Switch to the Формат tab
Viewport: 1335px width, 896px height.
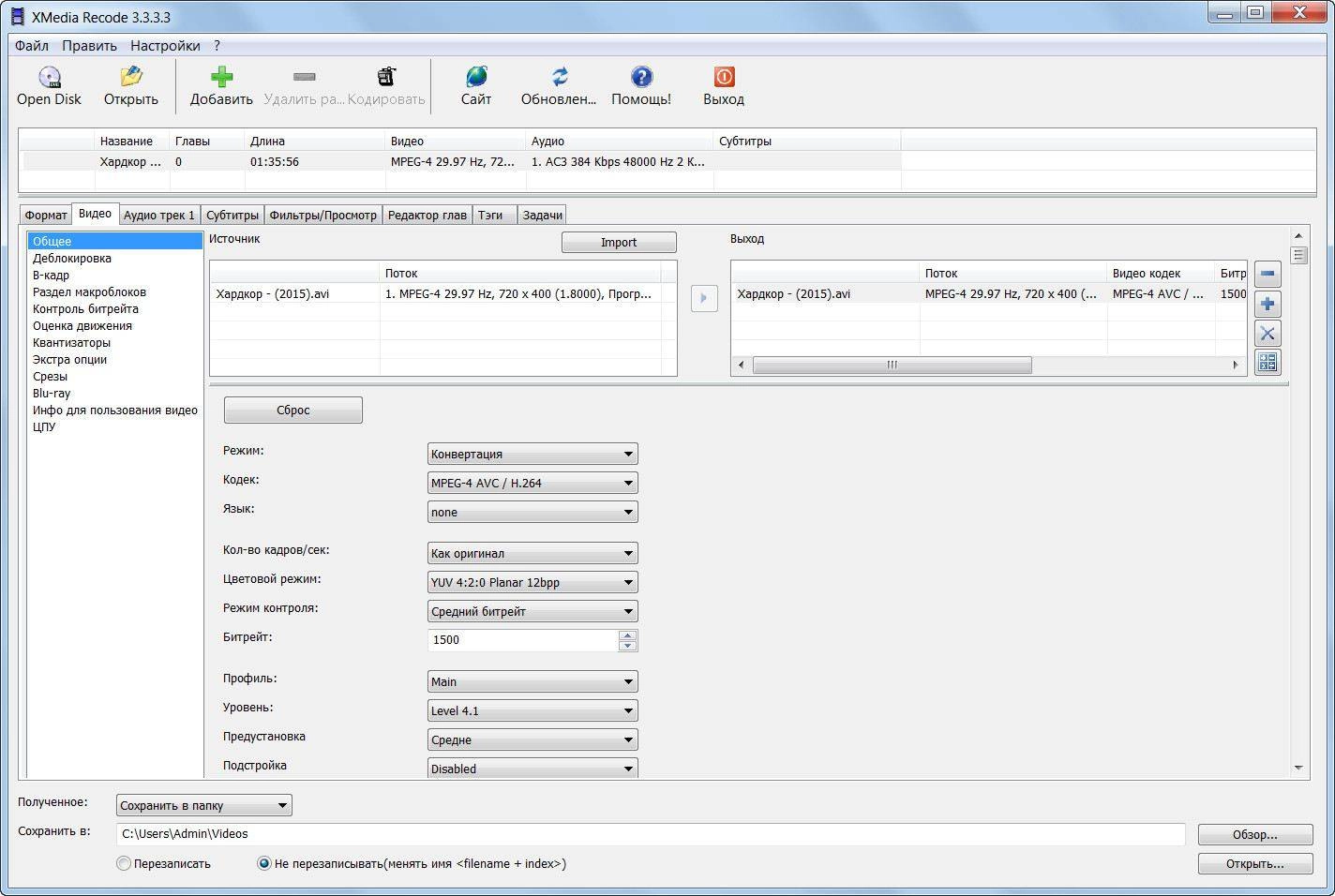tap(46, 215)
